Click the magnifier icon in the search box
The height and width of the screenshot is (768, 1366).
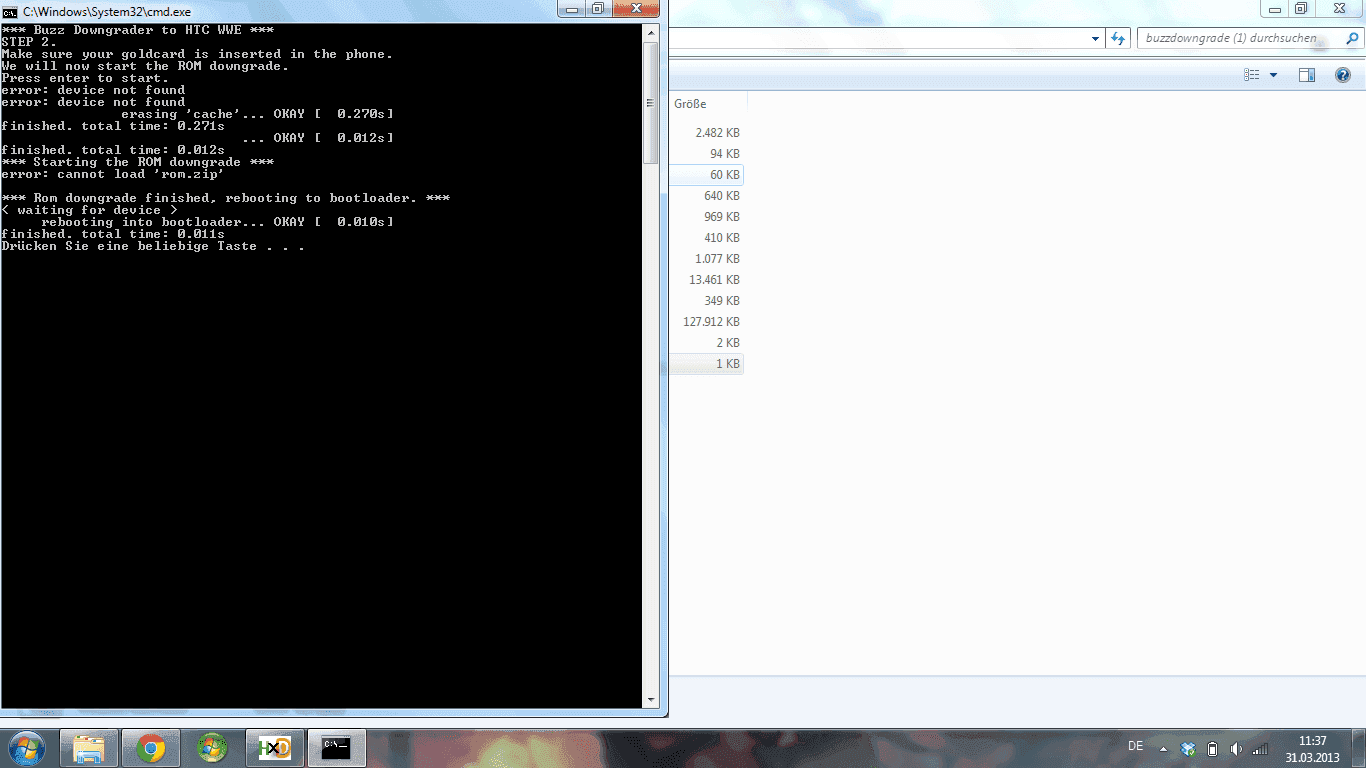(x=1350, y=39)
